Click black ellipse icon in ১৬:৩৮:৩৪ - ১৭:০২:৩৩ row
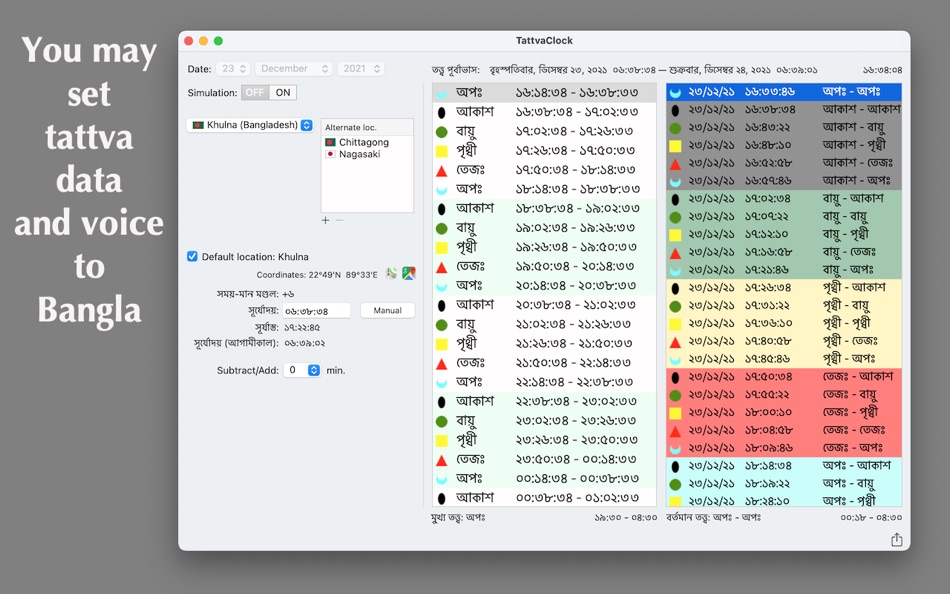The height and width of the screenshot is (594, 950). tap(442, 112)
